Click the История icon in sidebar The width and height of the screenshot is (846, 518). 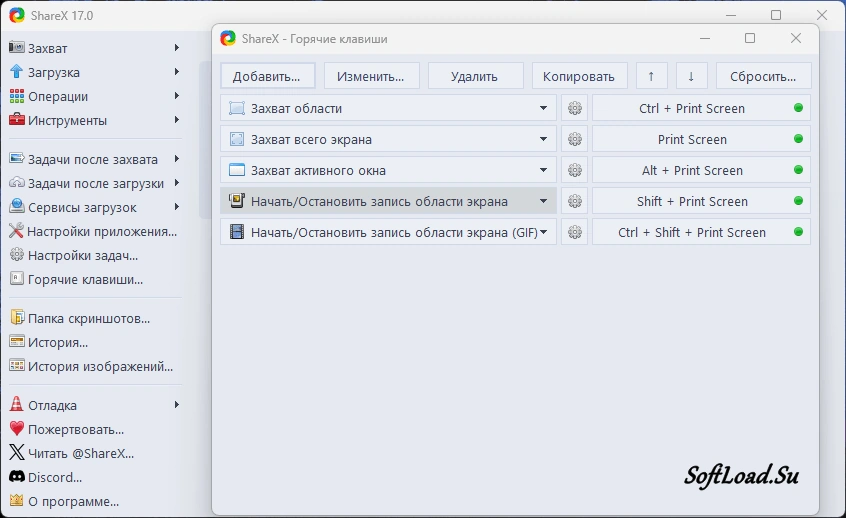pos(17,342)
